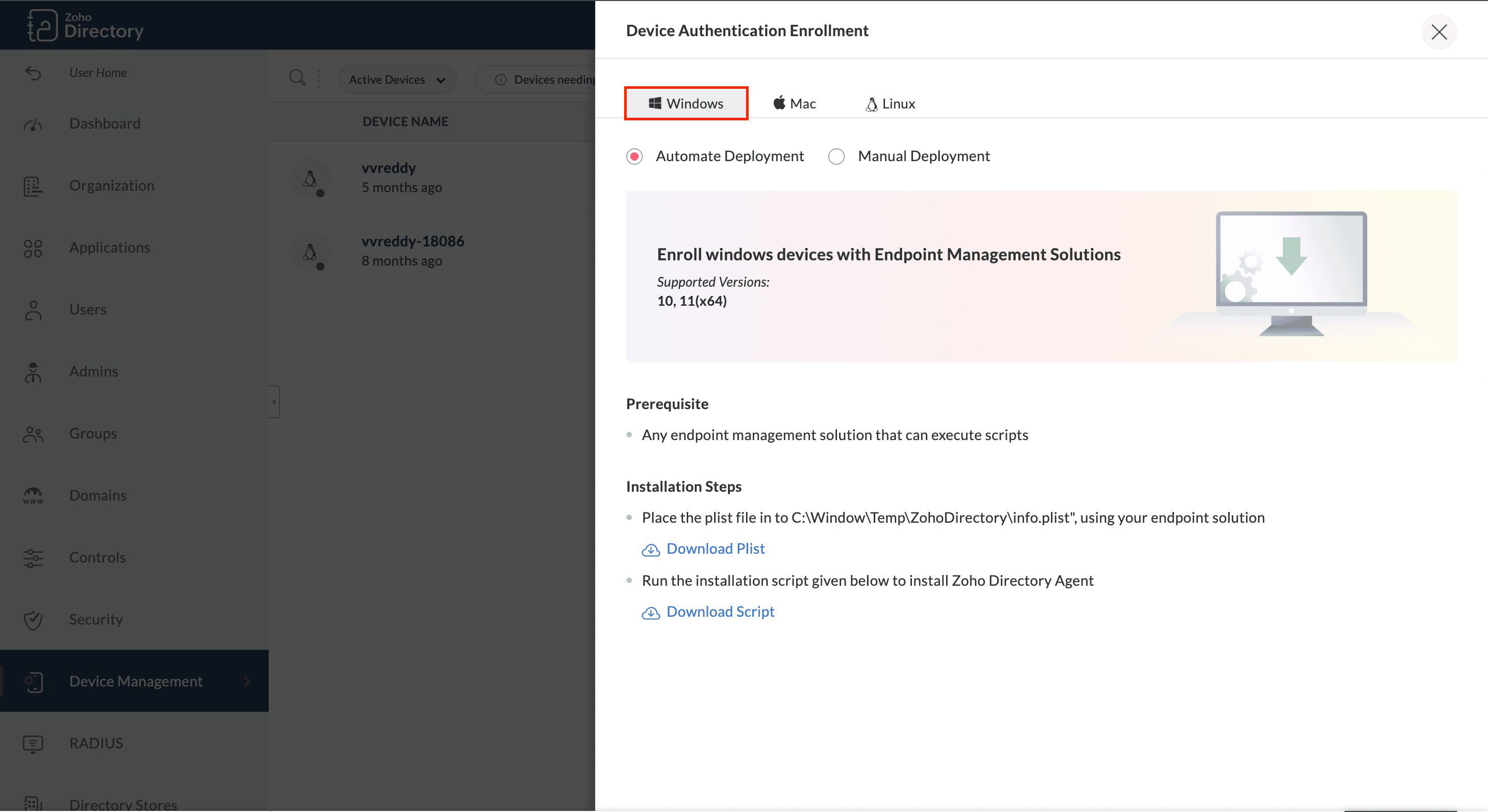
Task: Click the Dashboard gauge icon
Action: [33, 123]
